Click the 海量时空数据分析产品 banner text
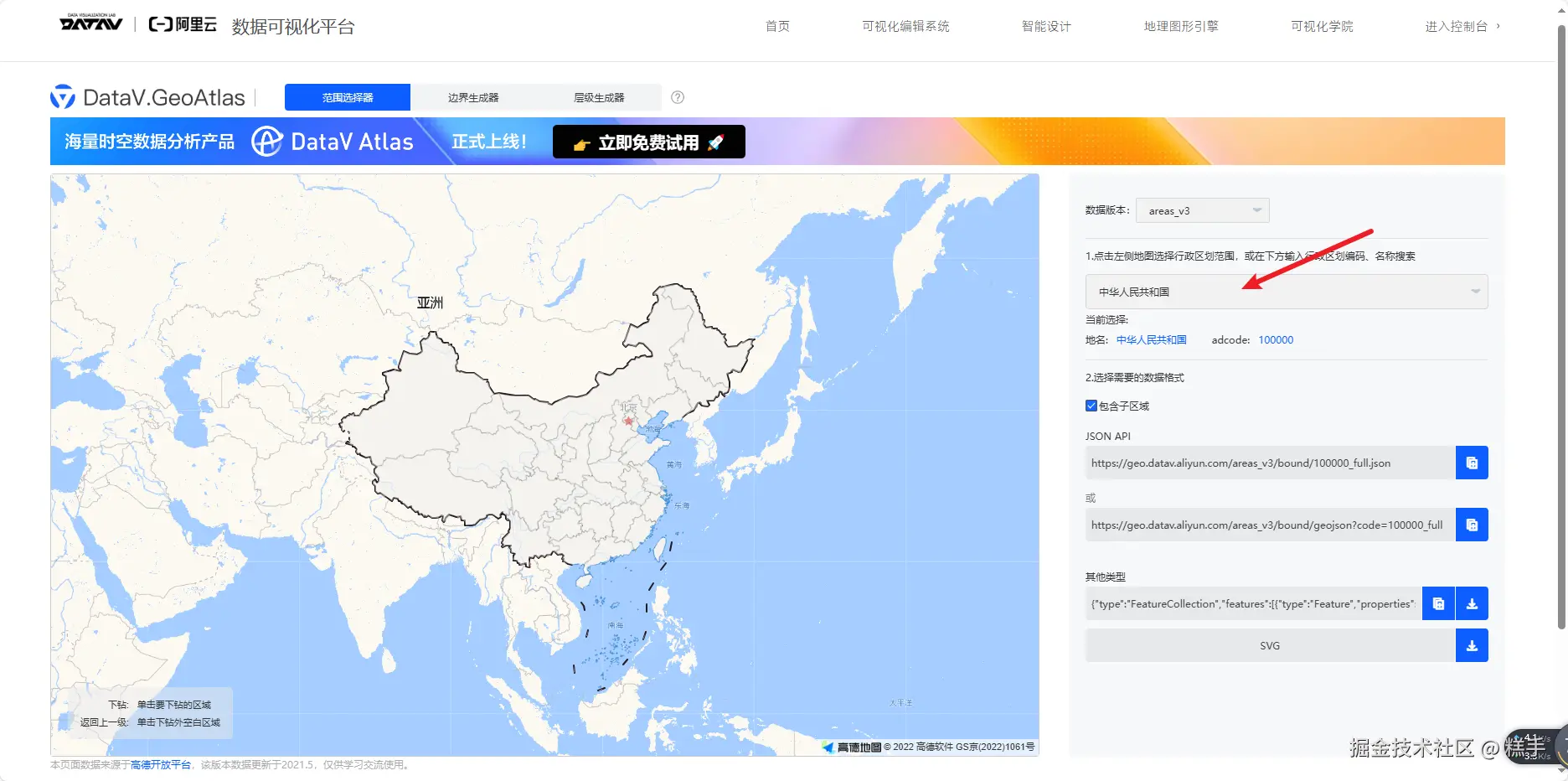The height and width of the screenshot is (781, 1568). [x=150, y=142]
